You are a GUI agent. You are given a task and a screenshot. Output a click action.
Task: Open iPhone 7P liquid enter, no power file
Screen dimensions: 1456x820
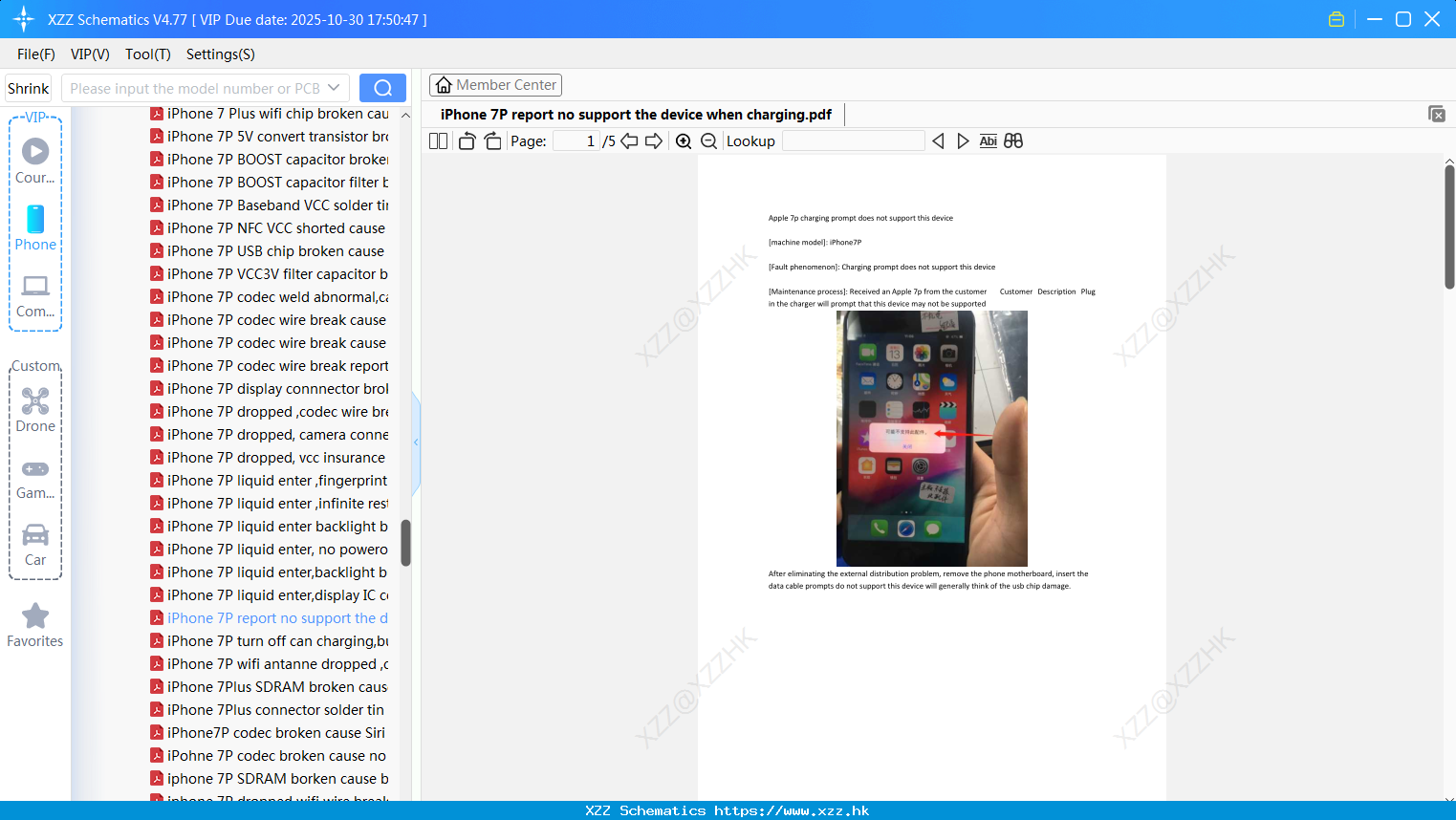coord(270,550)
